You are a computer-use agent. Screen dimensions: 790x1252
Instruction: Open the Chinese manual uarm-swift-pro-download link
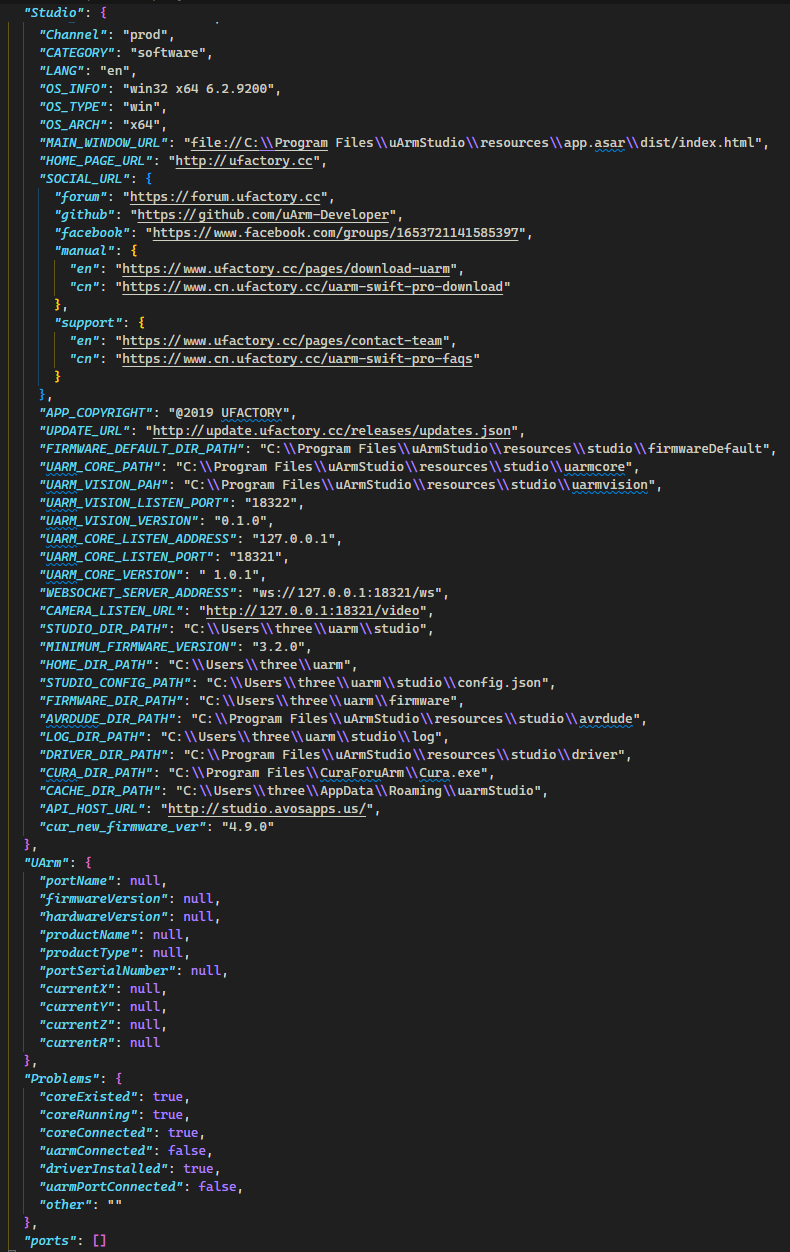click(313, 286)
